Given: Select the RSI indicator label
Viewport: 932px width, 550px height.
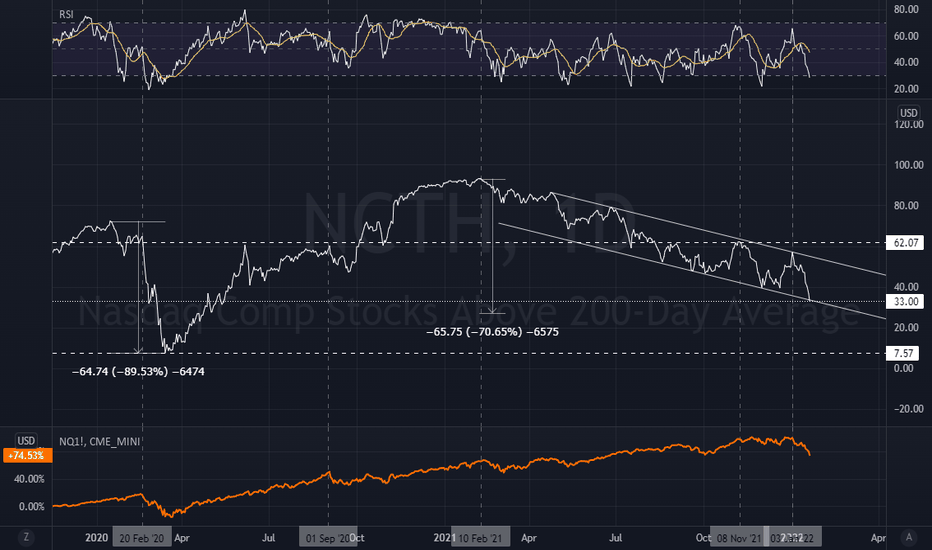Looking at the screenshot, I should click(67, 14).
